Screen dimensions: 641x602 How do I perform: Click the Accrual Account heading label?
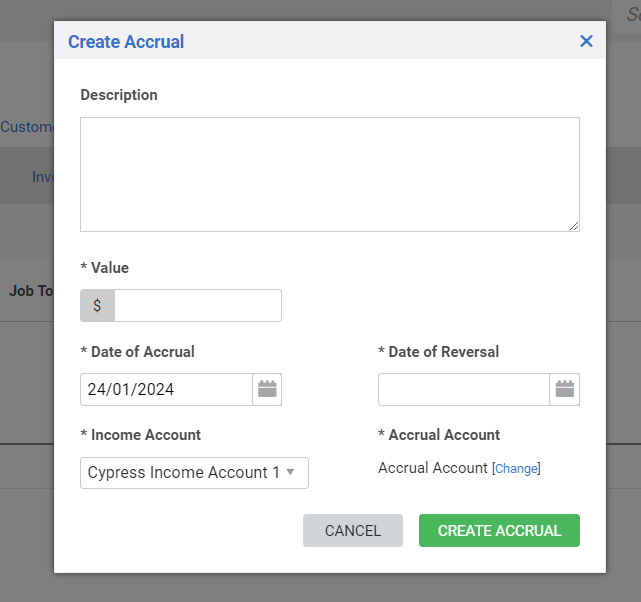pyautogui.click(x=439, y=435)
